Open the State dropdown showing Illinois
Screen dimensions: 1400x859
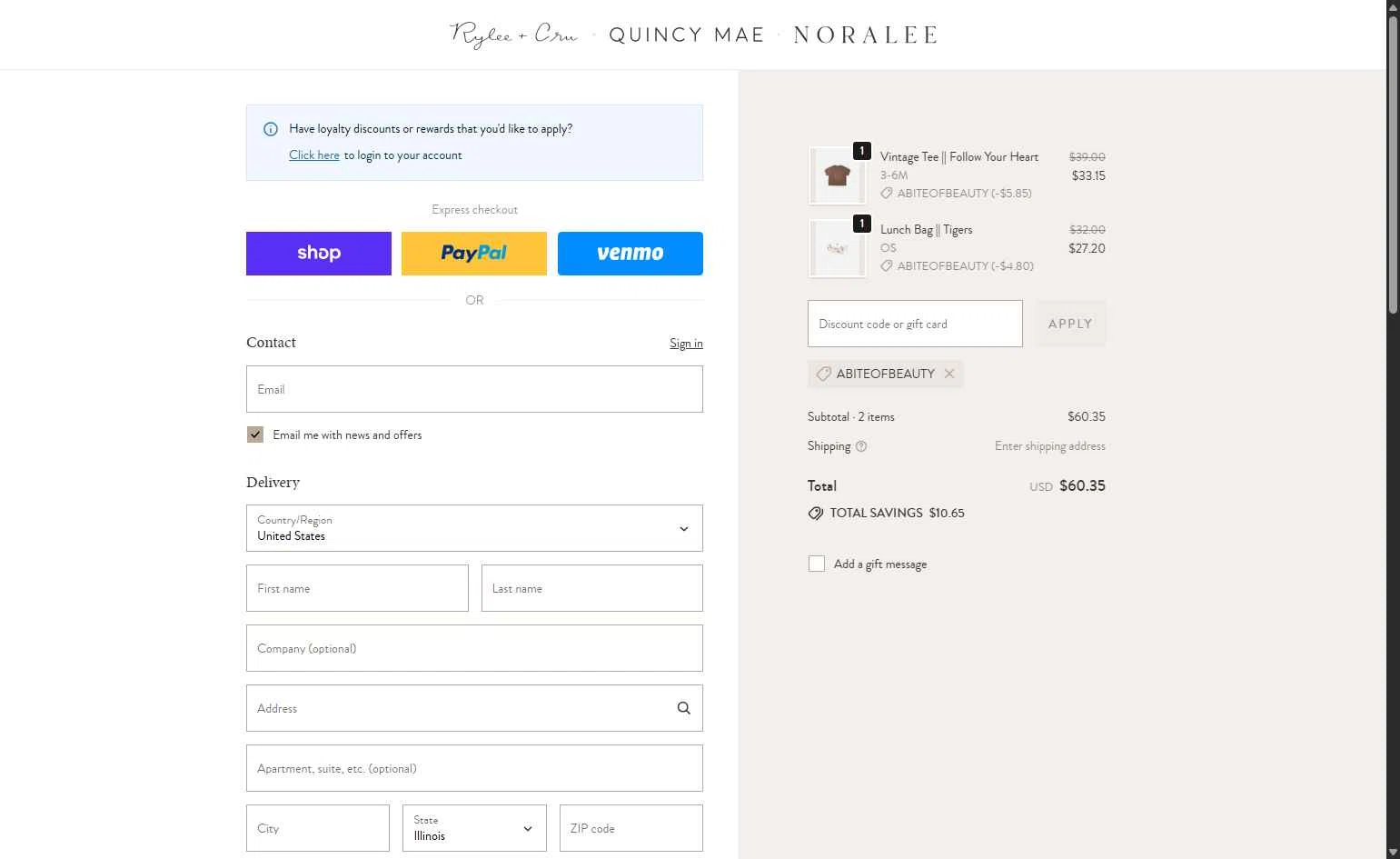tap(474, 828)
